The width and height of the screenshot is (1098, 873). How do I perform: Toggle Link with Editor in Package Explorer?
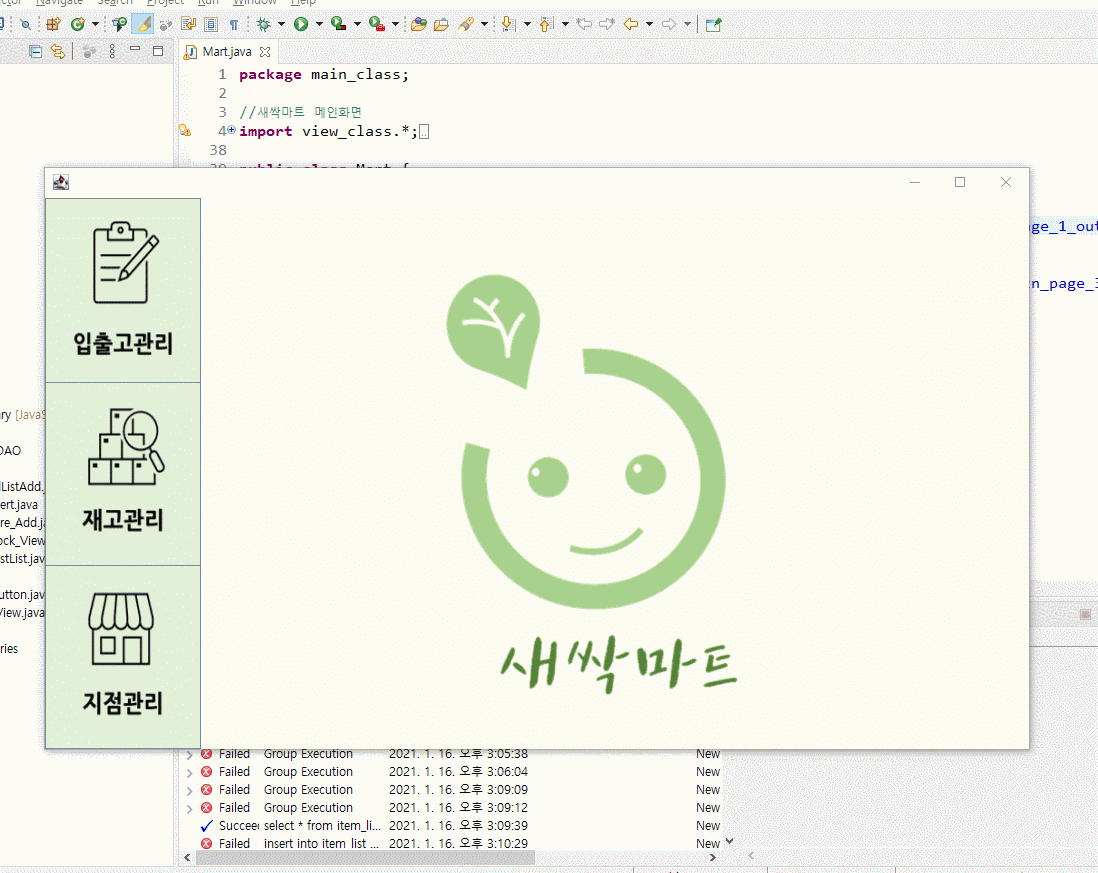pos(57,51)
